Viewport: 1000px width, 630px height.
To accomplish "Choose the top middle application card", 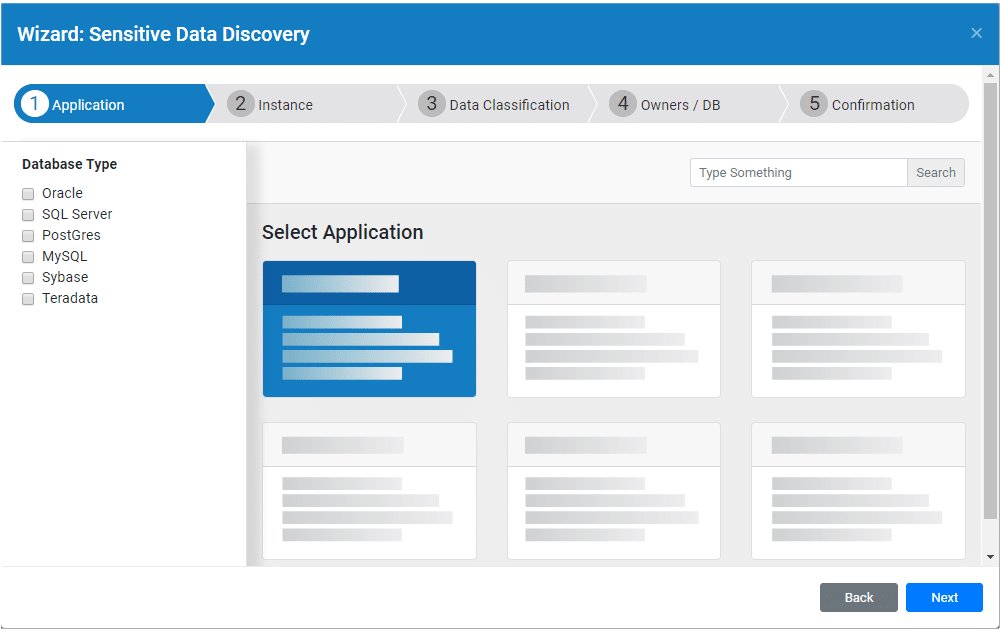I will tap(613, 329).
